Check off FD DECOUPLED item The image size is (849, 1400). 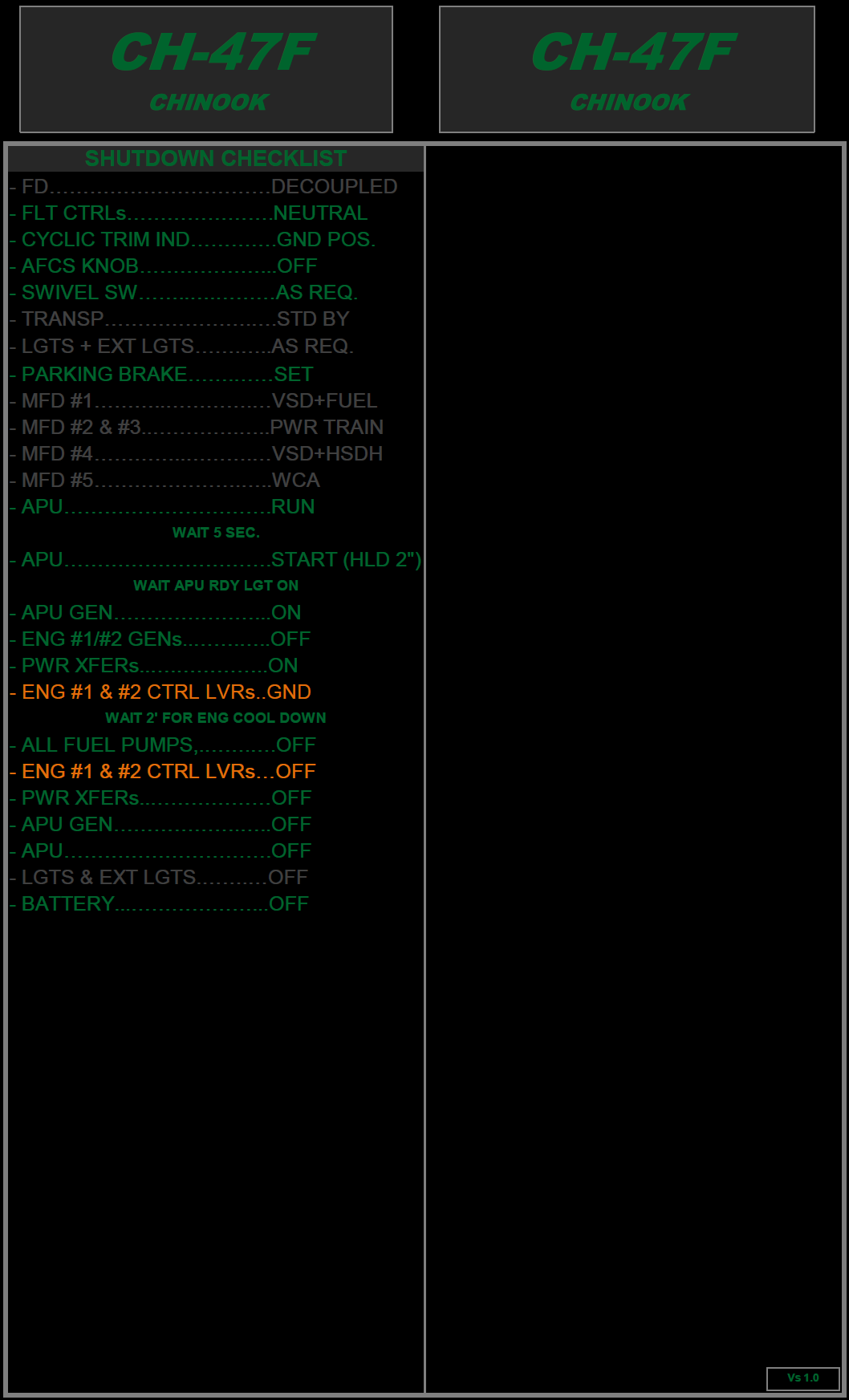tap(204, 186)
